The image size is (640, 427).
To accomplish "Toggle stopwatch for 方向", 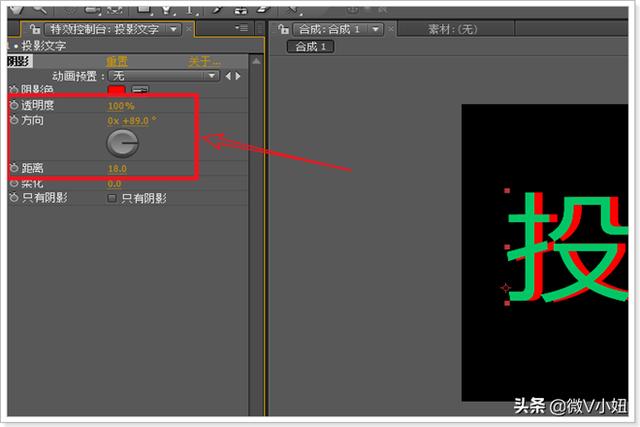I will (x=14, y=120).
